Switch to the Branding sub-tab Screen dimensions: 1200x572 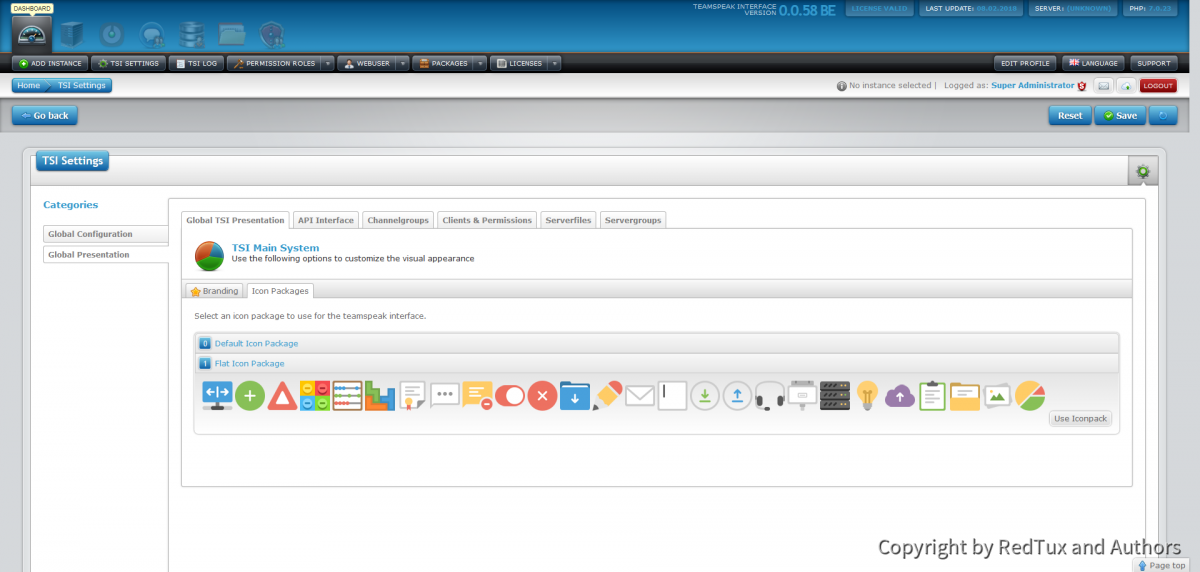click(x=215, y=291)
